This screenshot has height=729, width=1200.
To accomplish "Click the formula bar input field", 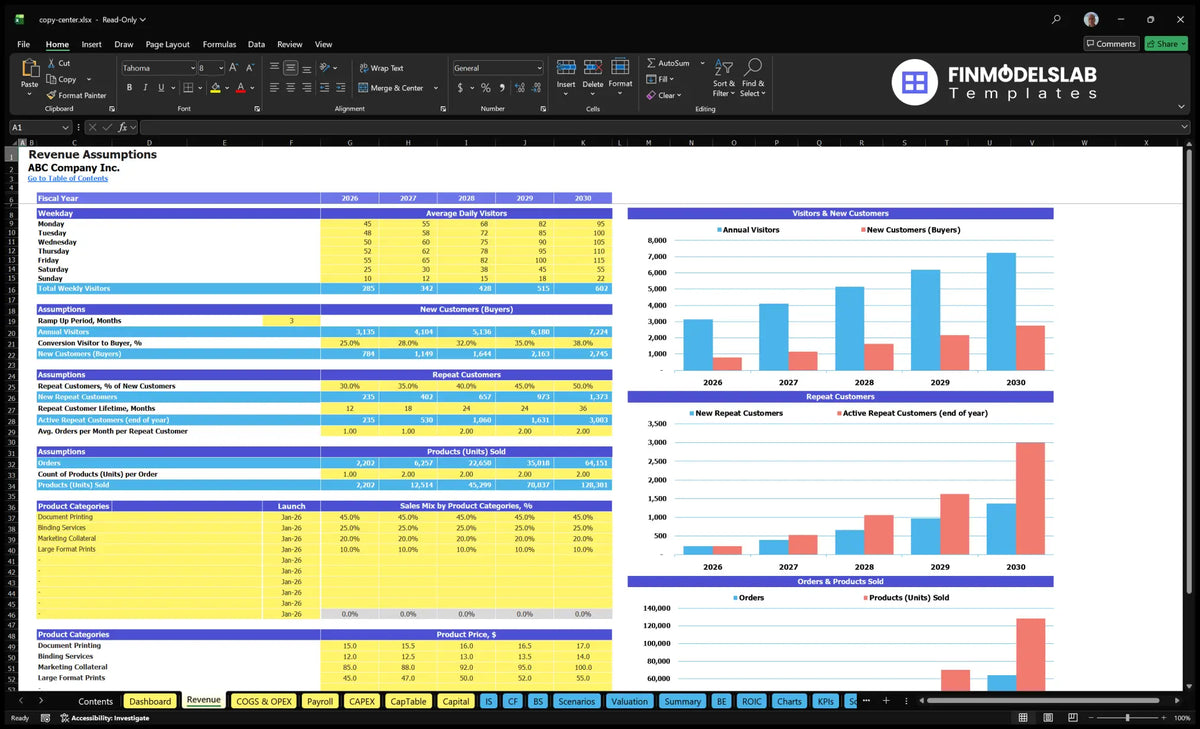I will pyautogui.click(x=664, y=127).
